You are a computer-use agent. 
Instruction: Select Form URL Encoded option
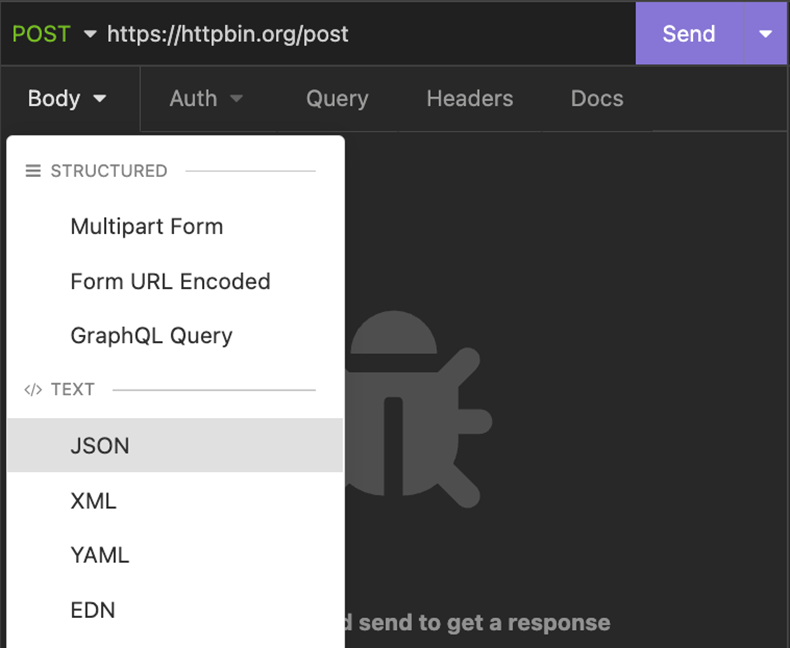(170, 281)
